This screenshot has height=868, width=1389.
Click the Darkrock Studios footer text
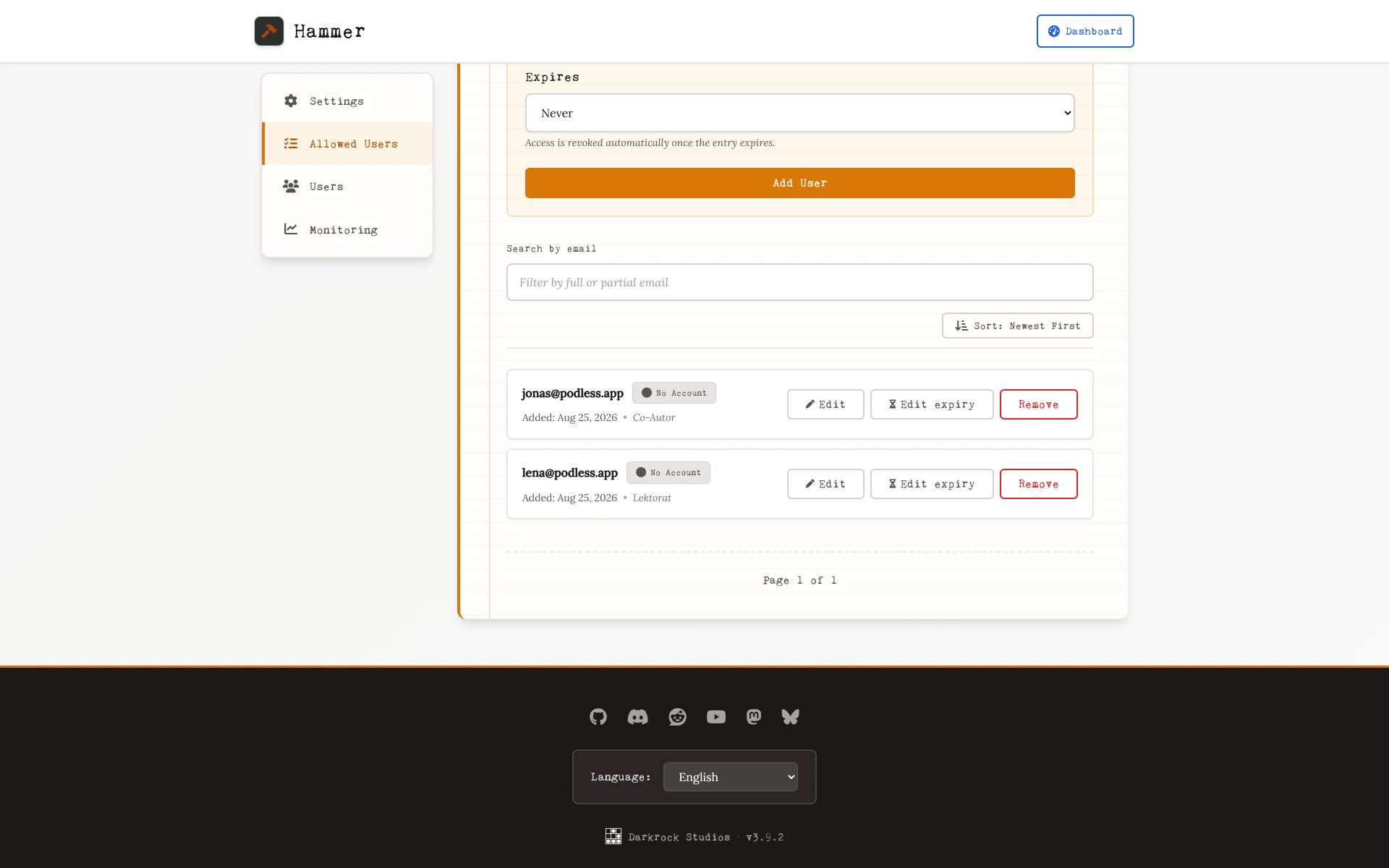click(679, 837)
